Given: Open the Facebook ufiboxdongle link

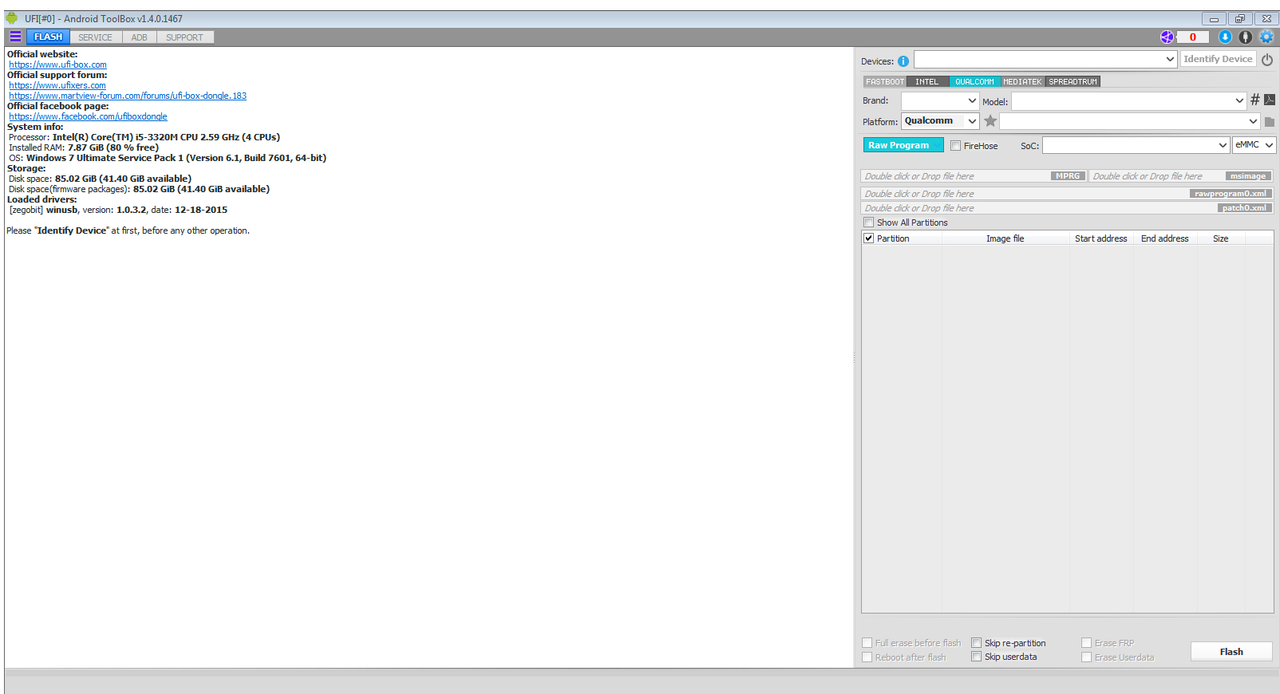Looking at the screenshot, I should click(88, 116).
